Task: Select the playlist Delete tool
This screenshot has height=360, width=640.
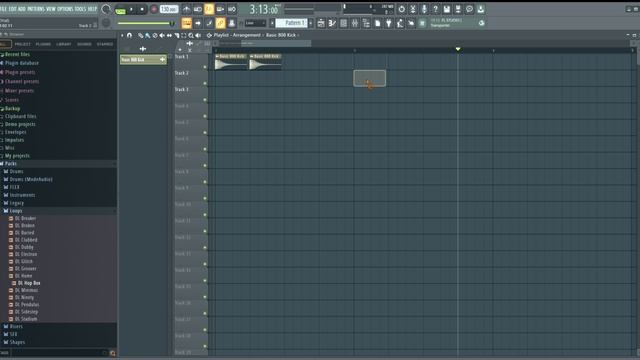Action: click(x=155, y=36)
